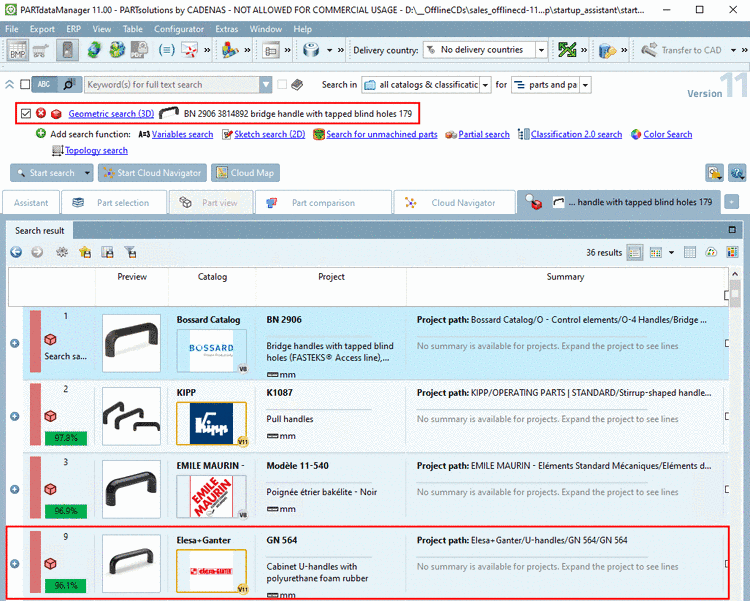This screenshot has height=601, width=750.
Task: Open the Configurator menu
Action: 179,29
